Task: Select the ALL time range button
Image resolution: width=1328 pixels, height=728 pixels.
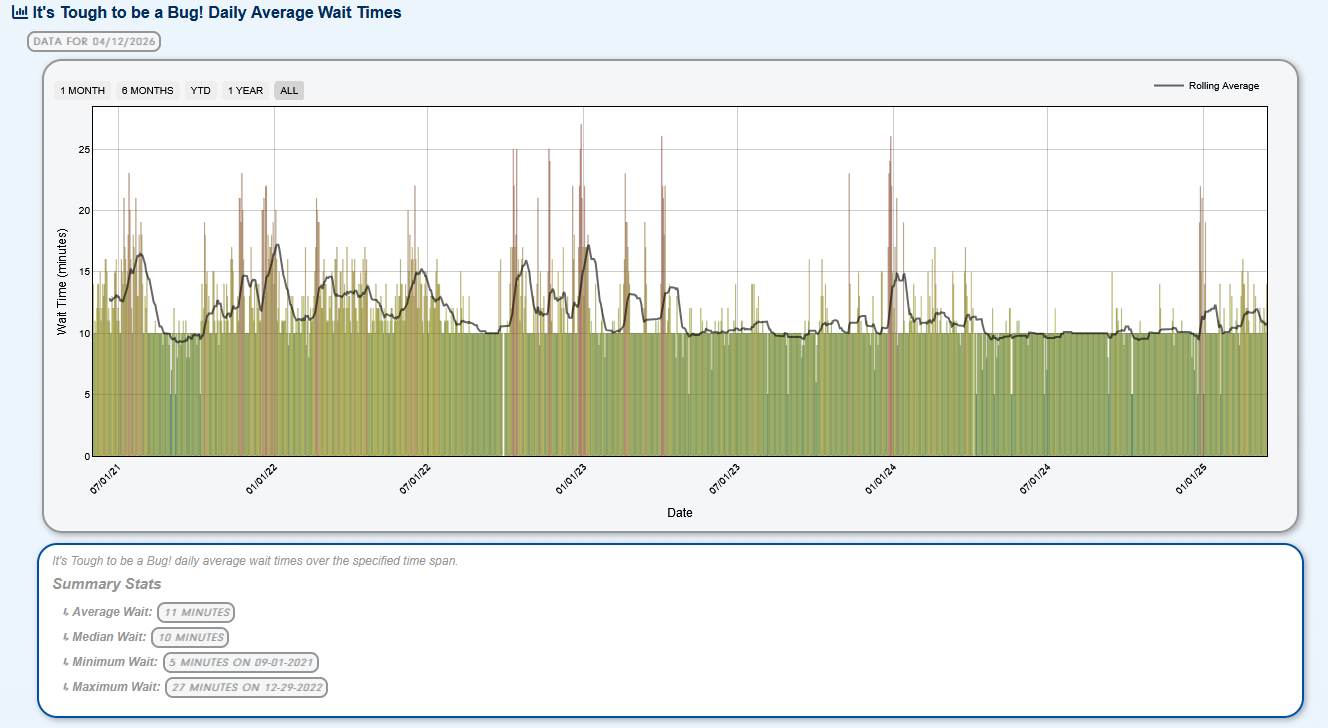Action: [x=289, y=91]
